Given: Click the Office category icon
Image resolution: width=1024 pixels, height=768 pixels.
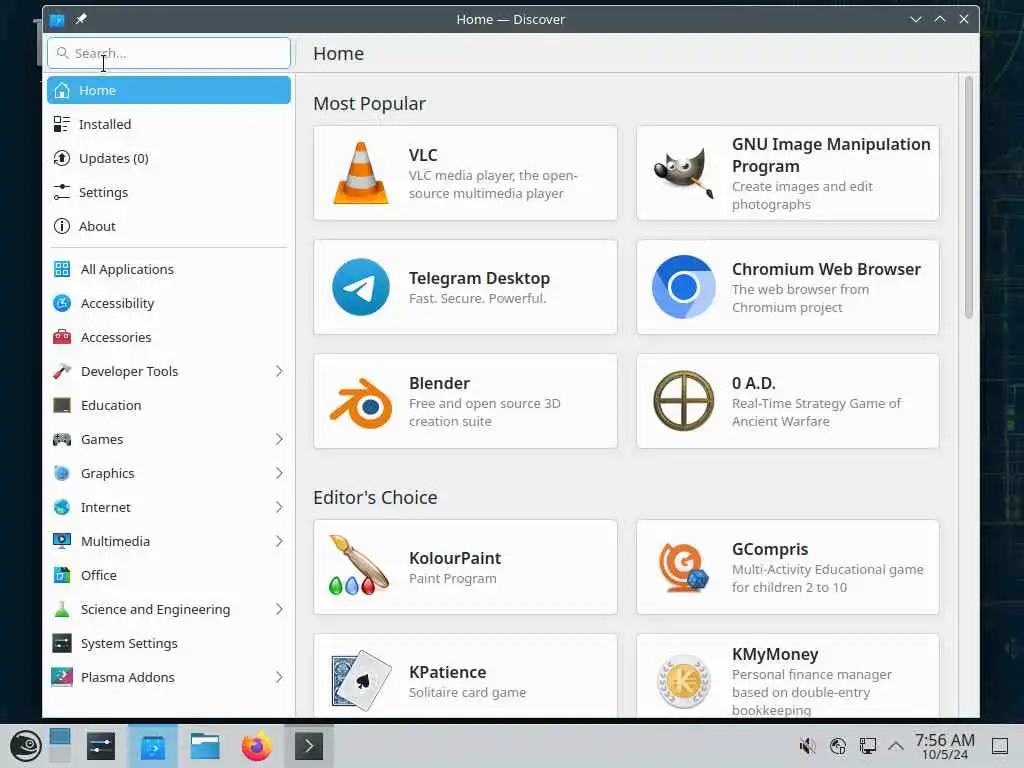Looking at the screenshot, I should 62,575.
